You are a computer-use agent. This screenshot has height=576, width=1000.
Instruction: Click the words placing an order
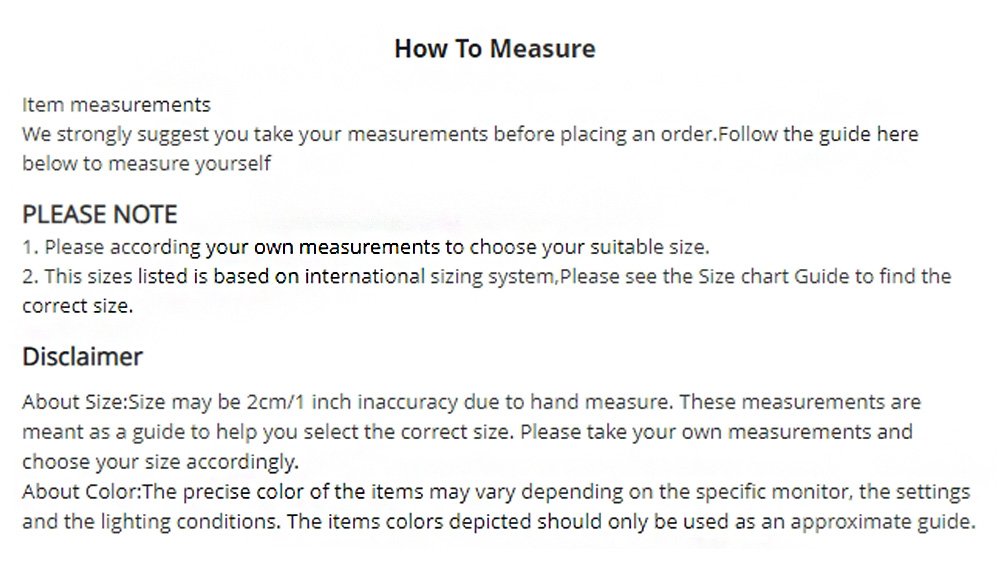click(x=639, y=135)
